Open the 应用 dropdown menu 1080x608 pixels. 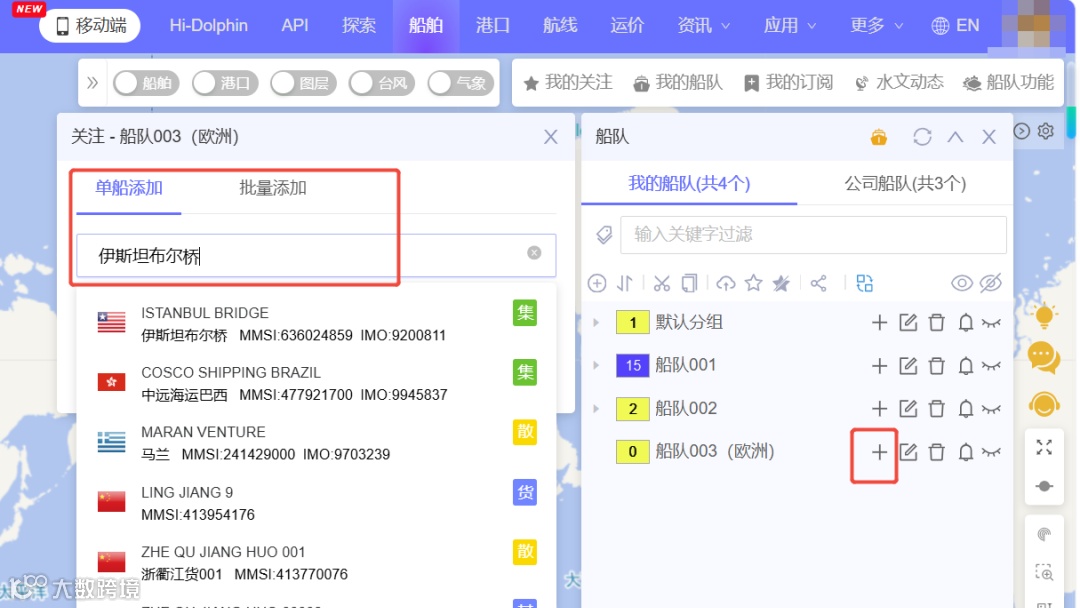tap(789, 25)
